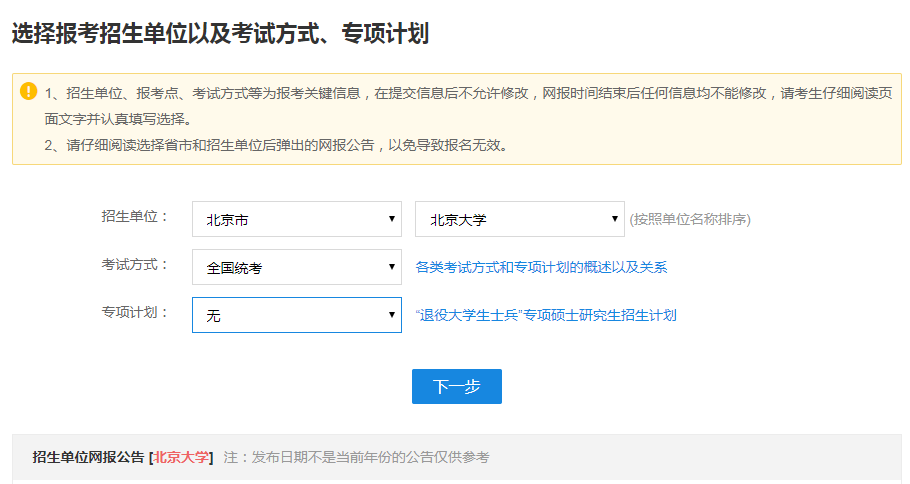
Task: Open the 各类考试方式和专项计划的概述以及关系 link
Action: click(x=541, y=268)
